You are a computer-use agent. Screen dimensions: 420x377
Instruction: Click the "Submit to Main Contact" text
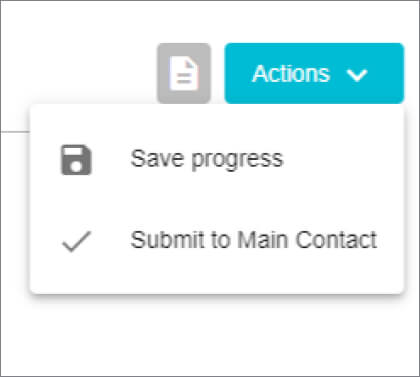[x=254, y=240]
